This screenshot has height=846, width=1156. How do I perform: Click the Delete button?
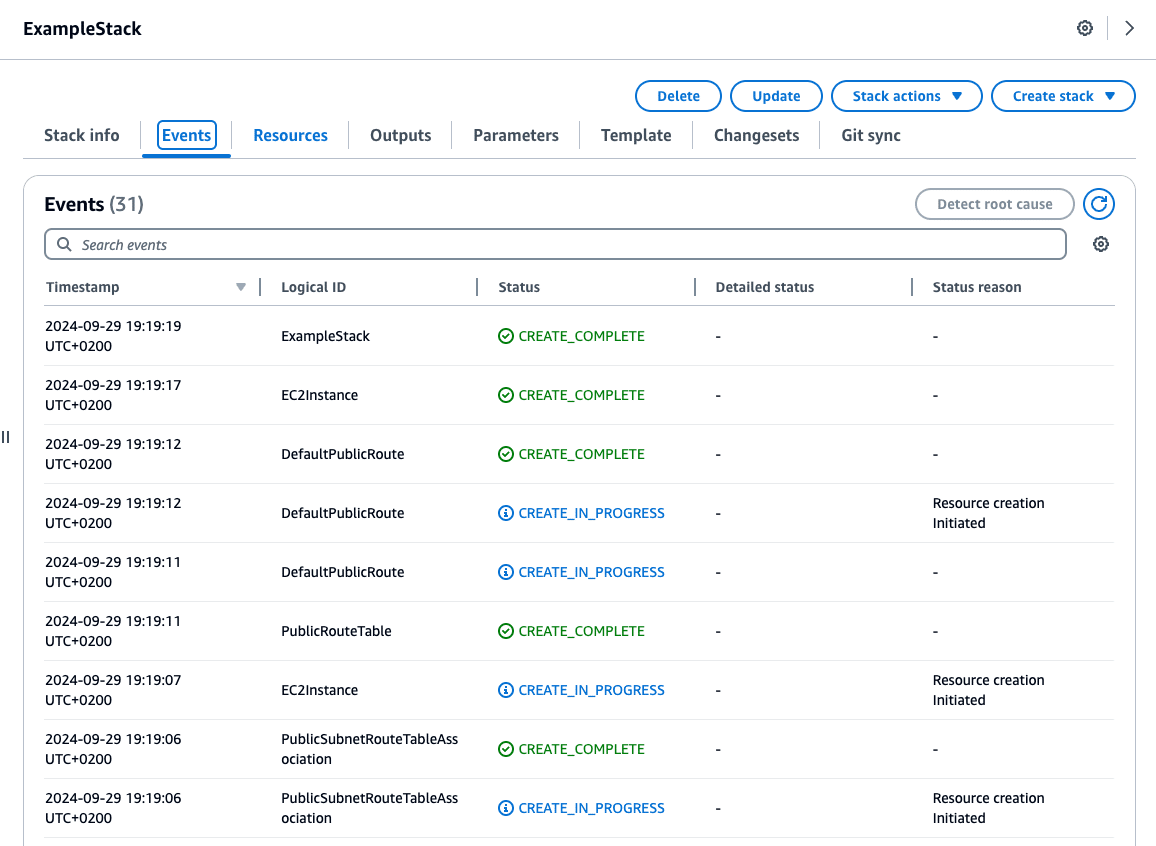pyautogui.click(x=678, y=96)
